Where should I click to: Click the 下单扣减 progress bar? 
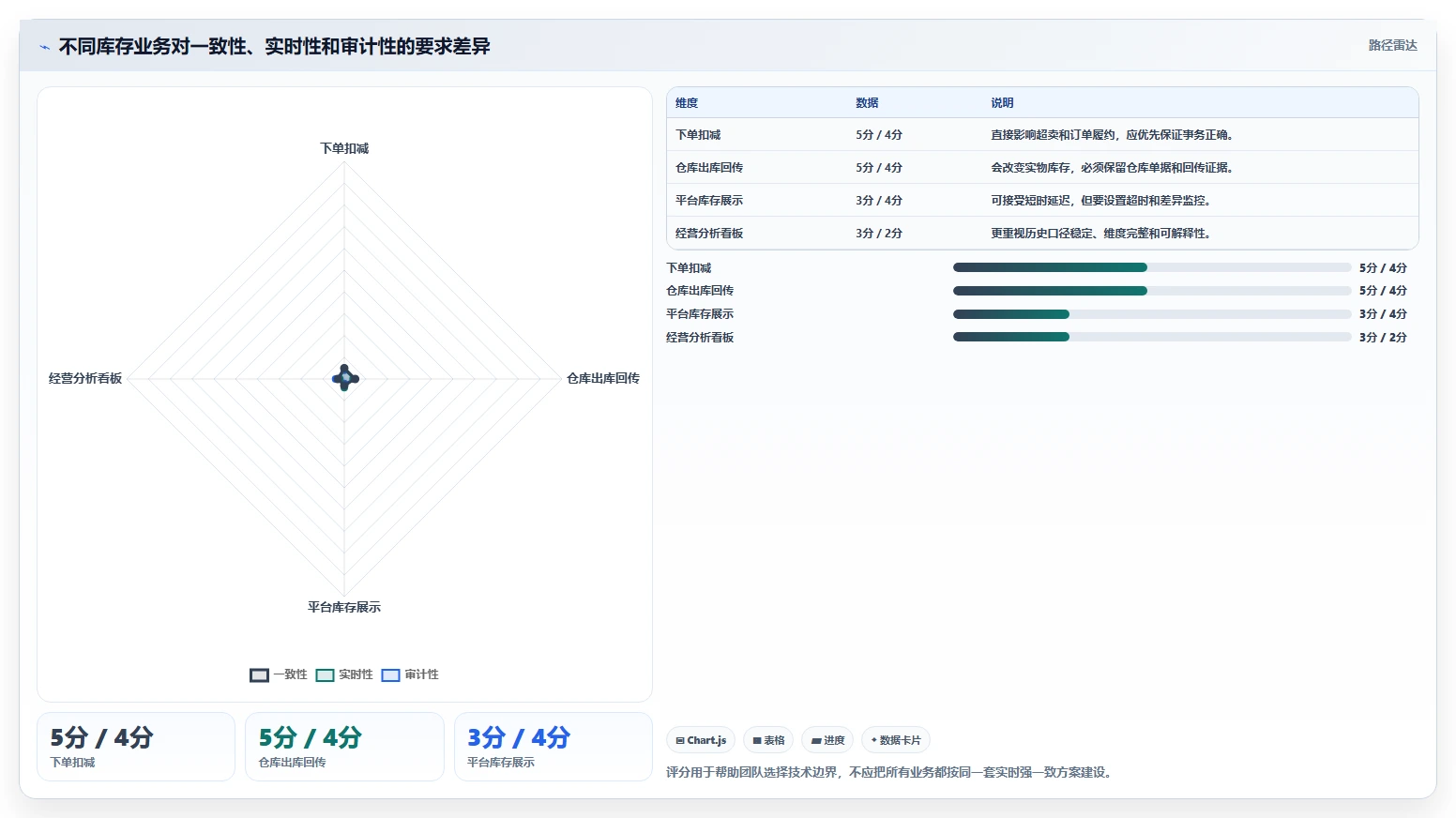[1152, 267]
